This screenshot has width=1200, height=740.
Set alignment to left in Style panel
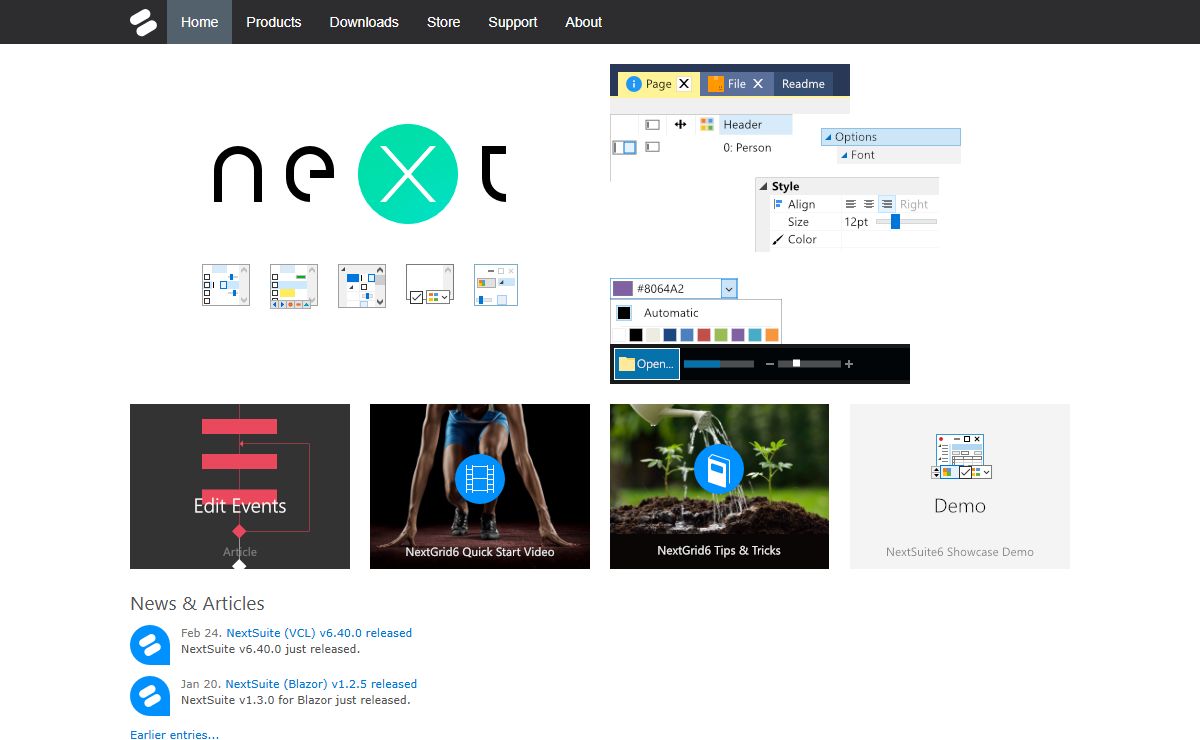851,204
